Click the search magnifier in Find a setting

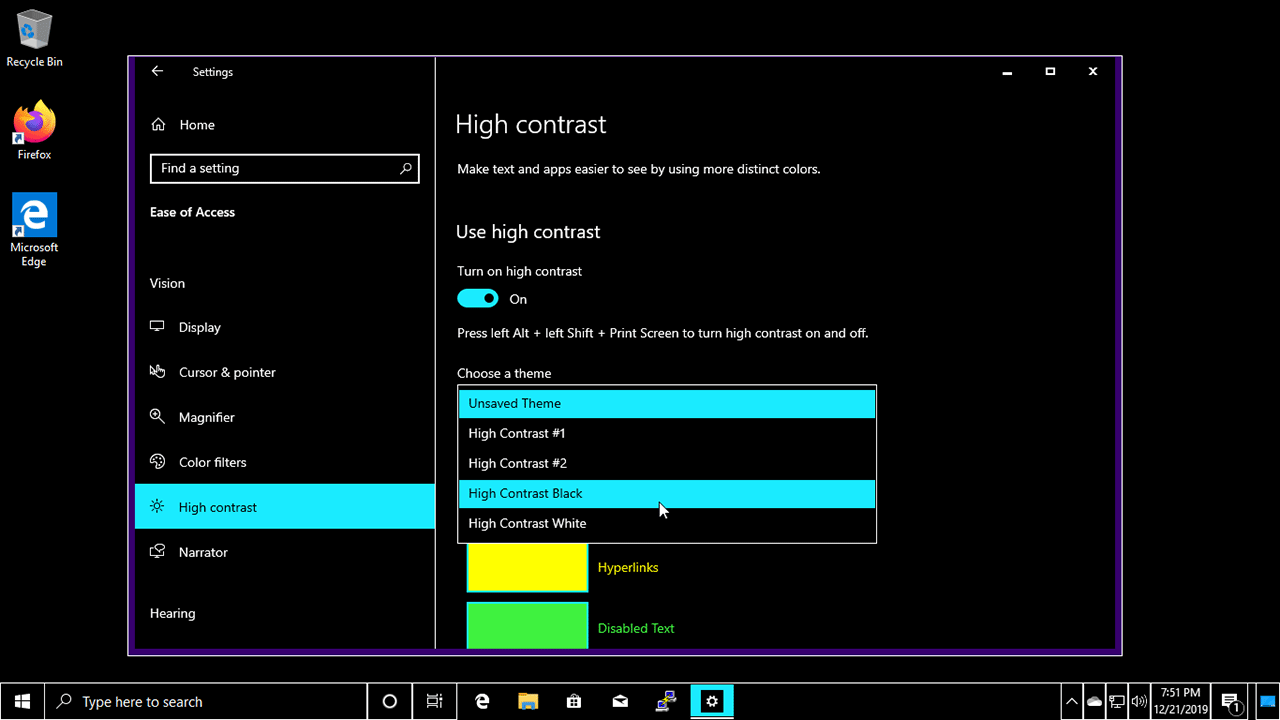click(405, 168)
